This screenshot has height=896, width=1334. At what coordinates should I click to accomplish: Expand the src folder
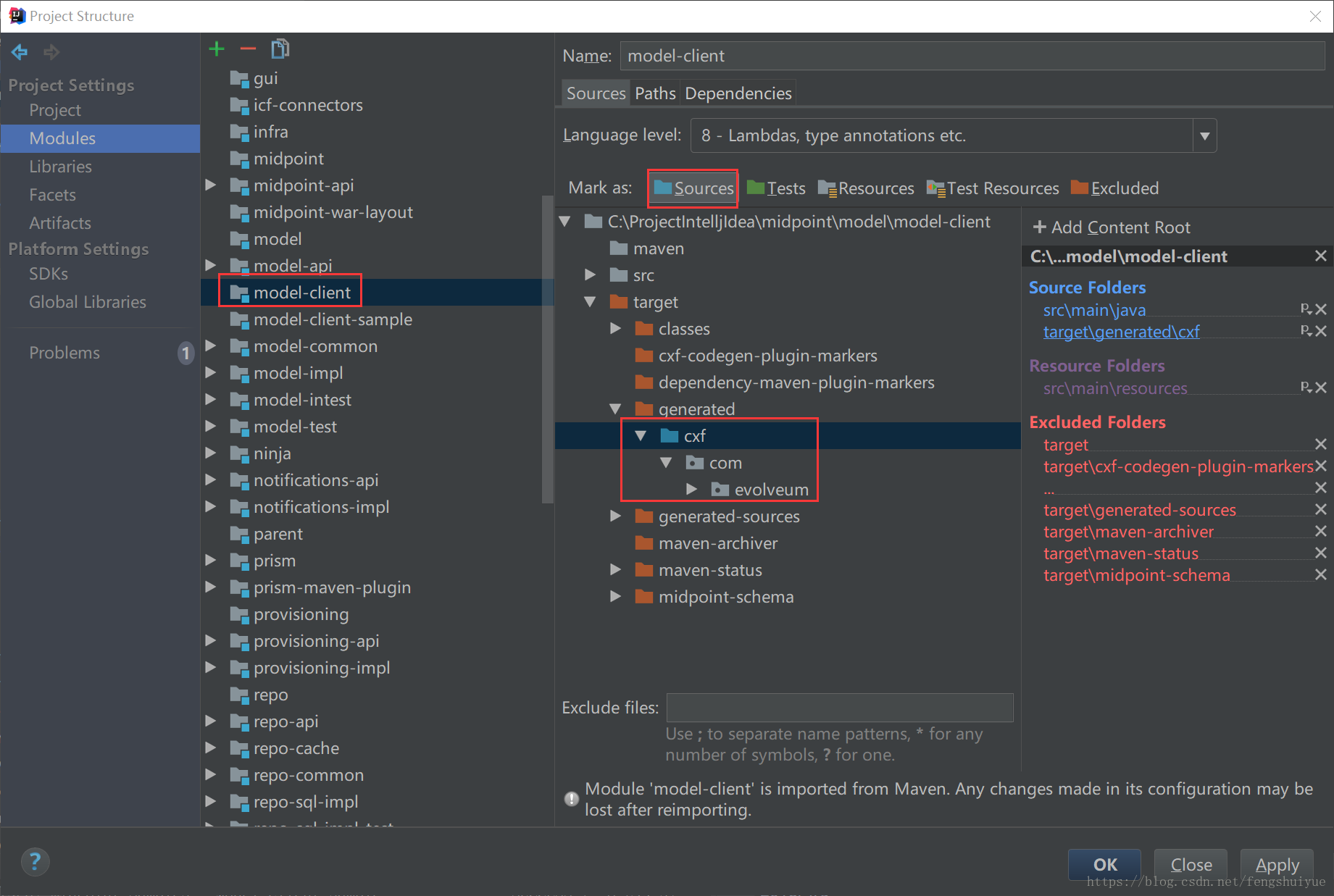(591, 275)
